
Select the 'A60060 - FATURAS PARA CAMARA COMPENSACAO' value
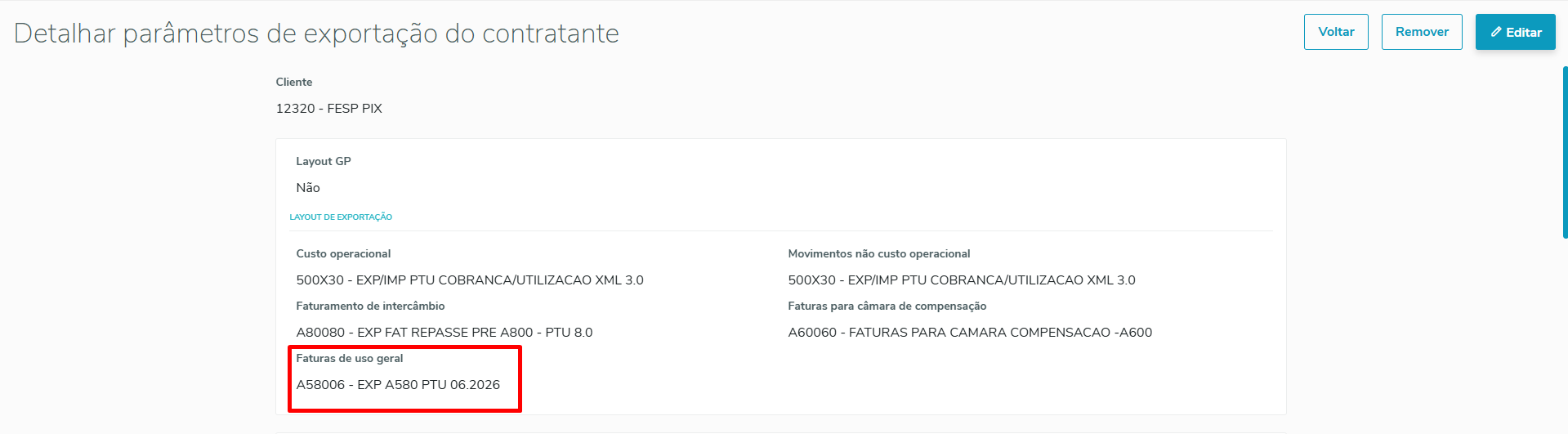pos(970,333)
